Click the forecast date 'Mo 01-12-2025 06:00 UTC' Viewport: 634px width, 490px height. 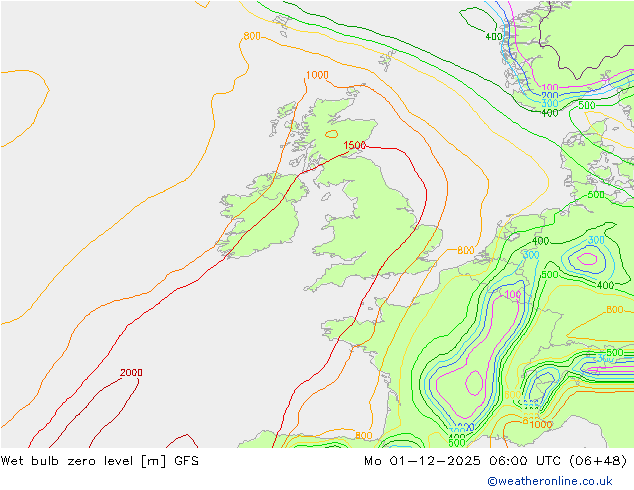point(464,461)
